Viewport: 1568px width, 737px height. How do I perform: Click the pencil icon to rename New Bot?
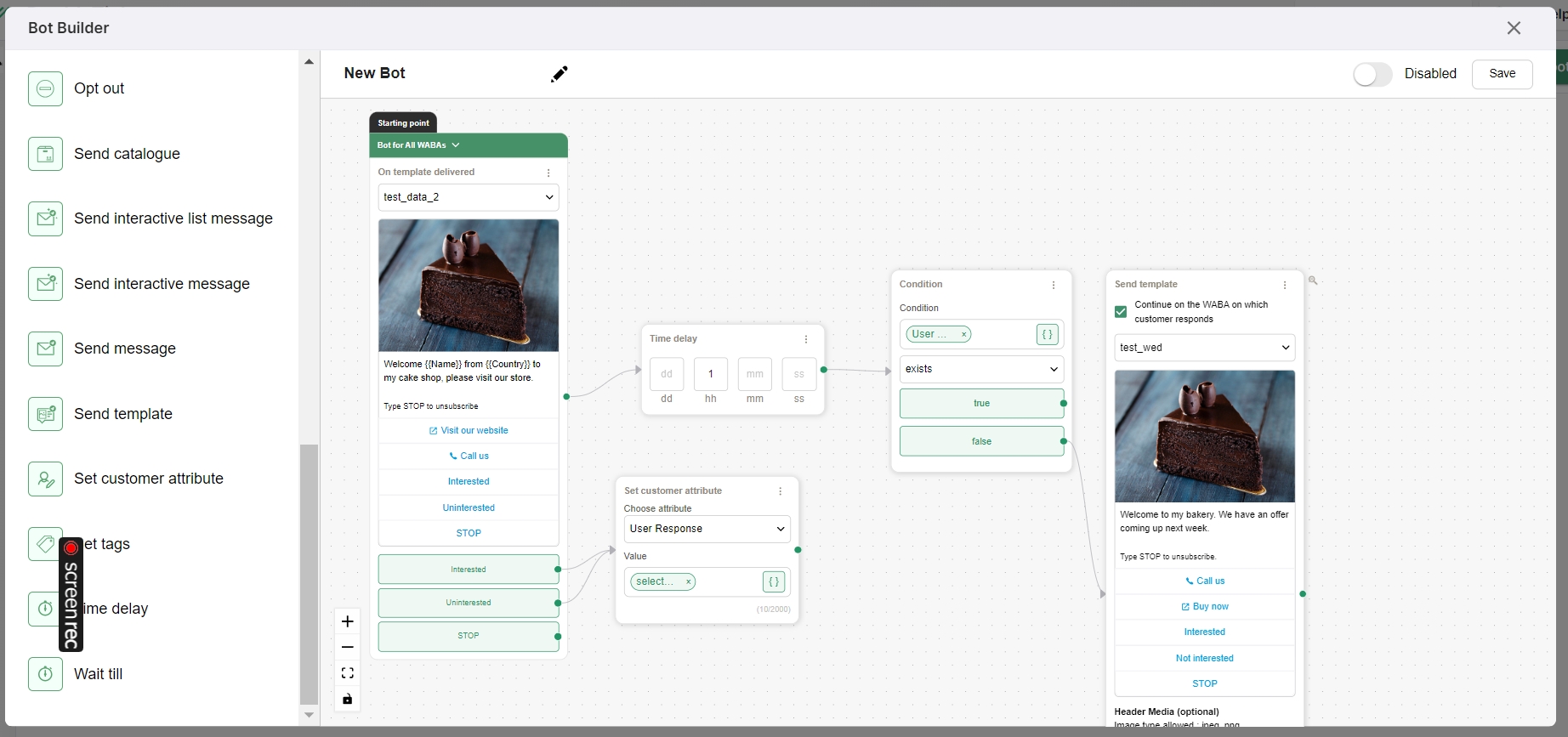pos(559,74)
